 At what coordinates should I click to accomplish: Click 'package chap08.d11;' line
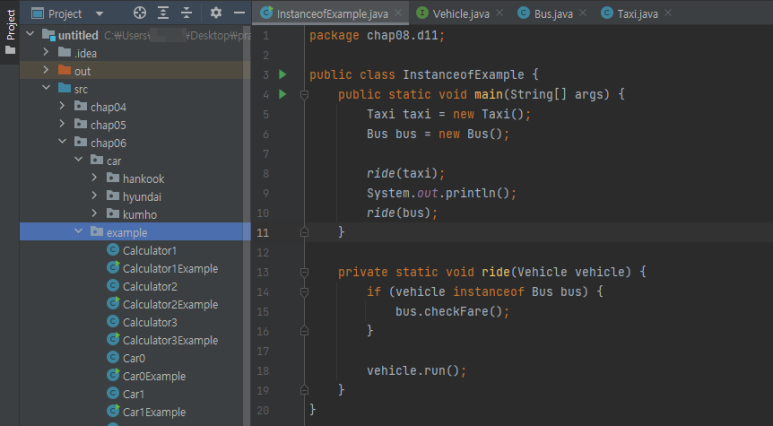[x=377, y=36]
